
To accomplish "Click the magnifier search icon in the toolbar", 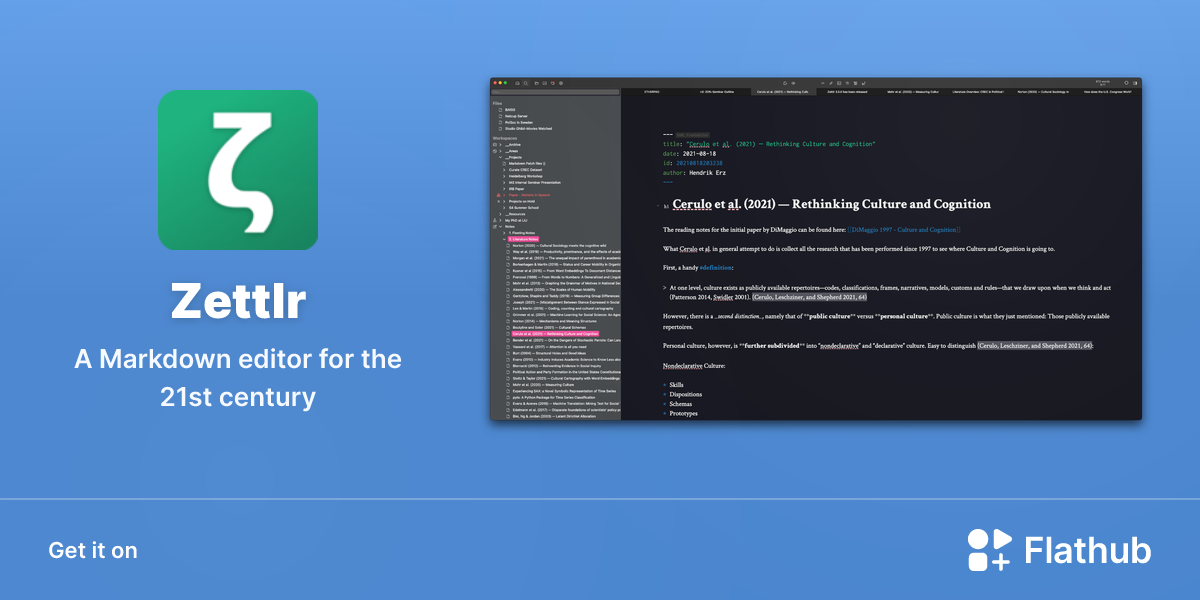I will click(x=526, y=83).
